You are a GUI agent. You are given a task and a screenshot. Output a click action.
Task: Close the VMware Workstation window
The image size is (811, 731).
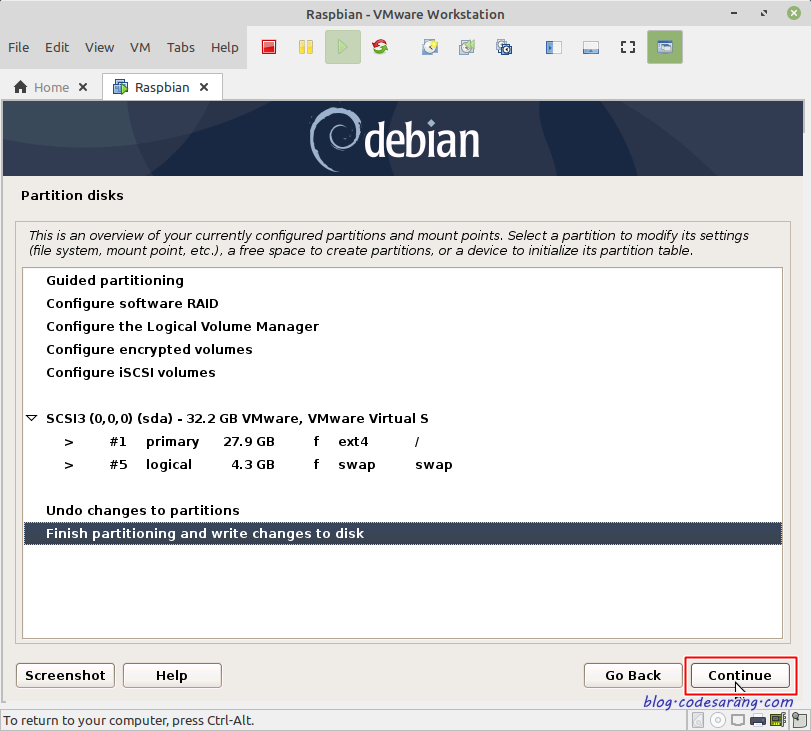click(x=794, y=13)
